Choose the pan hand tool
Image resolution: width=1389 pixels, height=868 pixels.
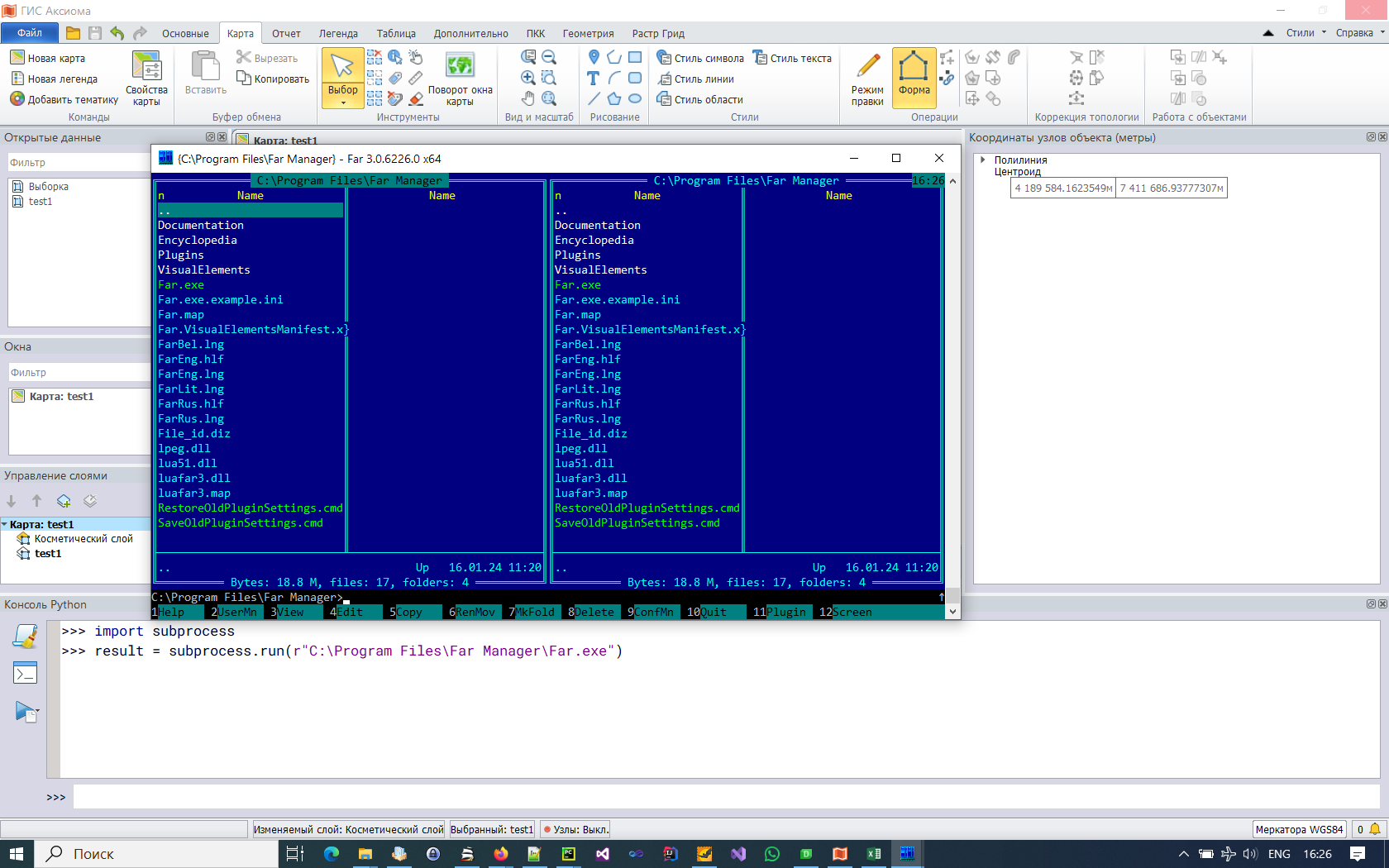pos(528,98)
